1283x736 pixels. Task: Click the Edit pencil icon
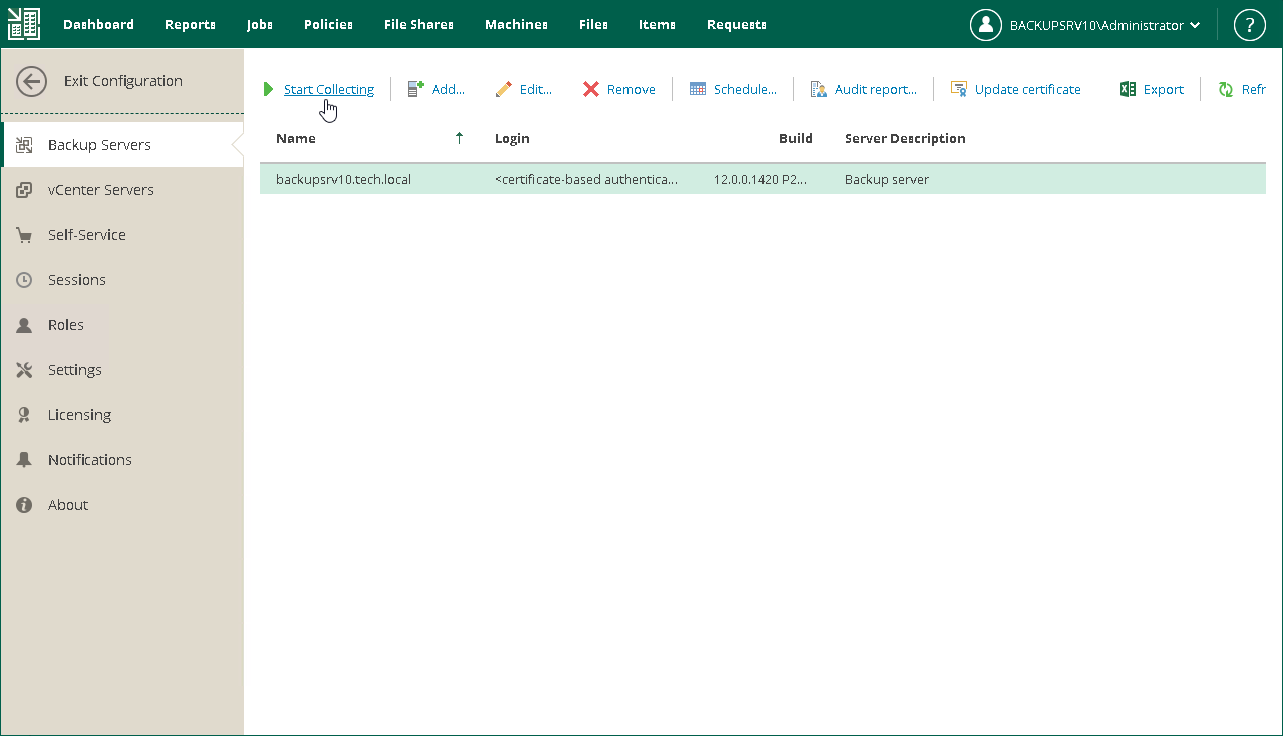coord(504,90)
